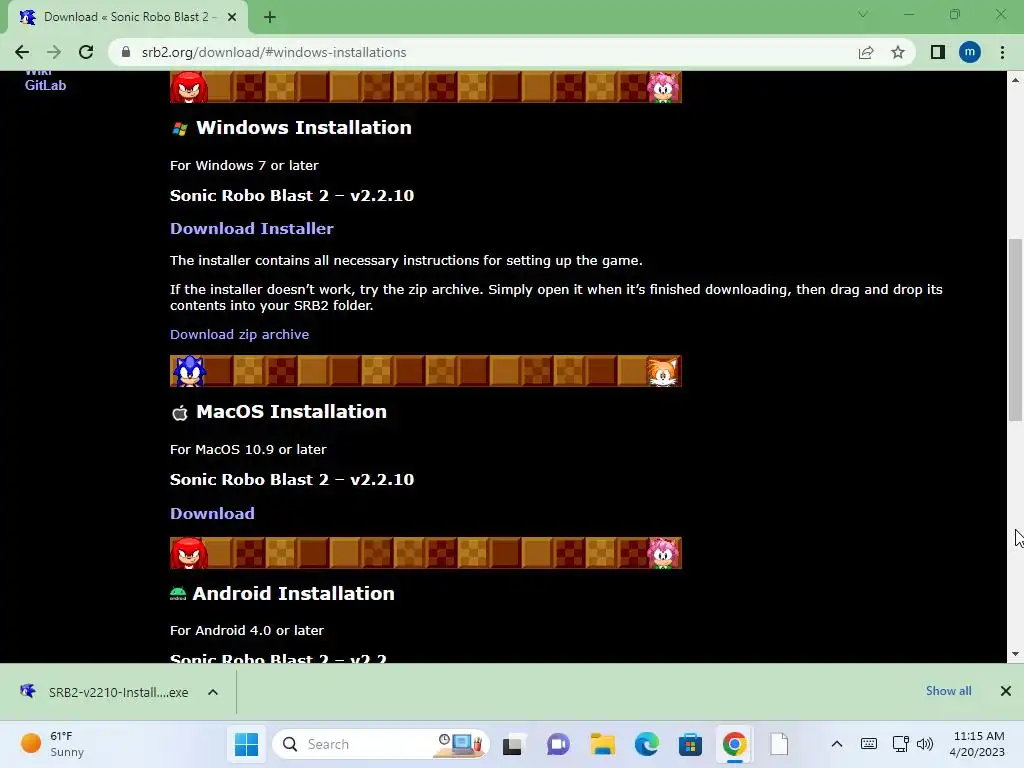The width and height of the screenshot is (1024, 768).
Task: Click the Apple logo beside MacOS Installation
Action: click(x=180, y=413)
